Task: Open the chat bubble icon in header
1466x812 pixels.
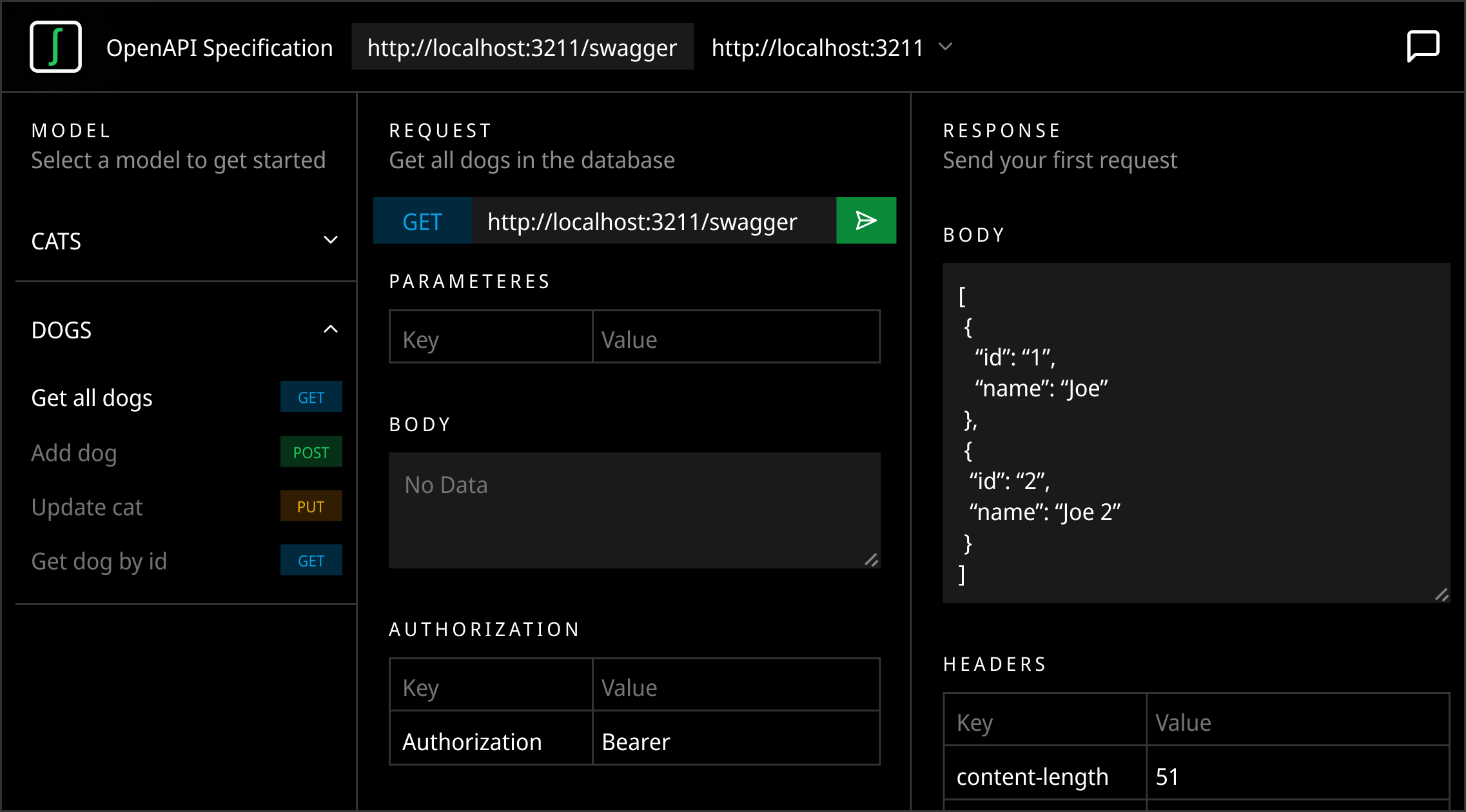Action: (x=1423, y=46)
